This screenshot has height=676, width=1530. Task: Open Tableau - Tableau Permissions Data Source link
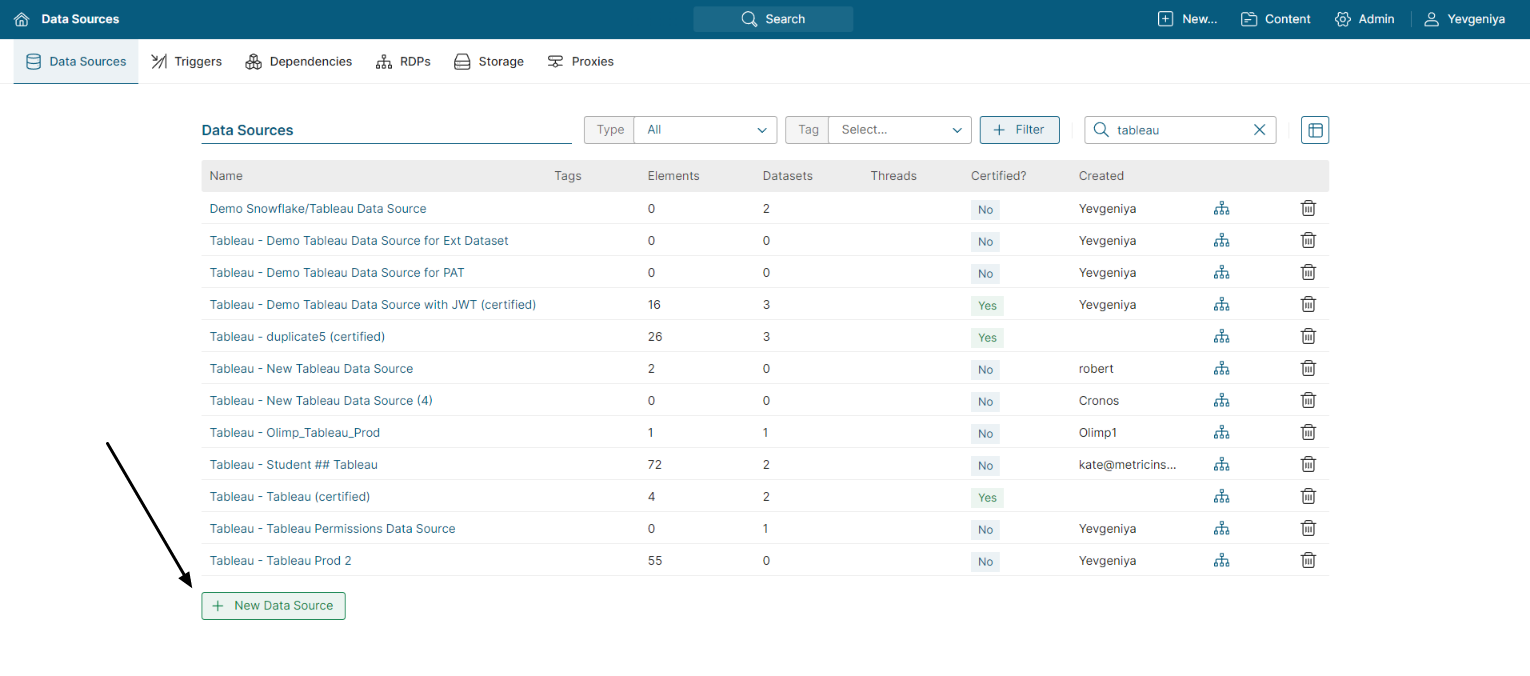click(332, 528)
